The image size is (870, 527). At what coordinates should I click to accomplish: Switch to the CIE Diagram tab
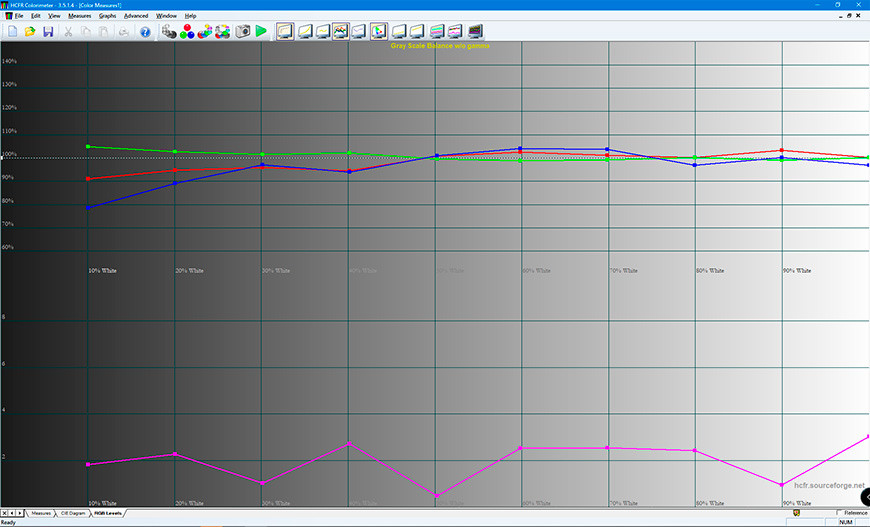pyautogui.click(x=74, y=513)
